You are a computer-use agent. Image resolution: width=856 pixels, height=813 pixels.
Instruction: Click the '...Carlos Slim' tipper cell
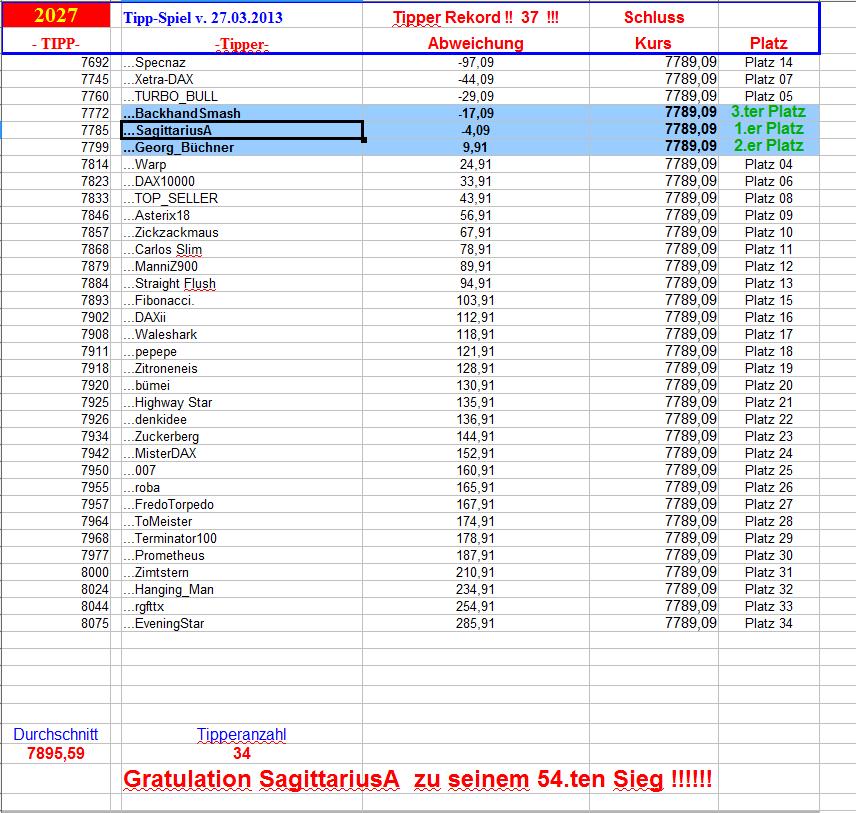point(241,249)
